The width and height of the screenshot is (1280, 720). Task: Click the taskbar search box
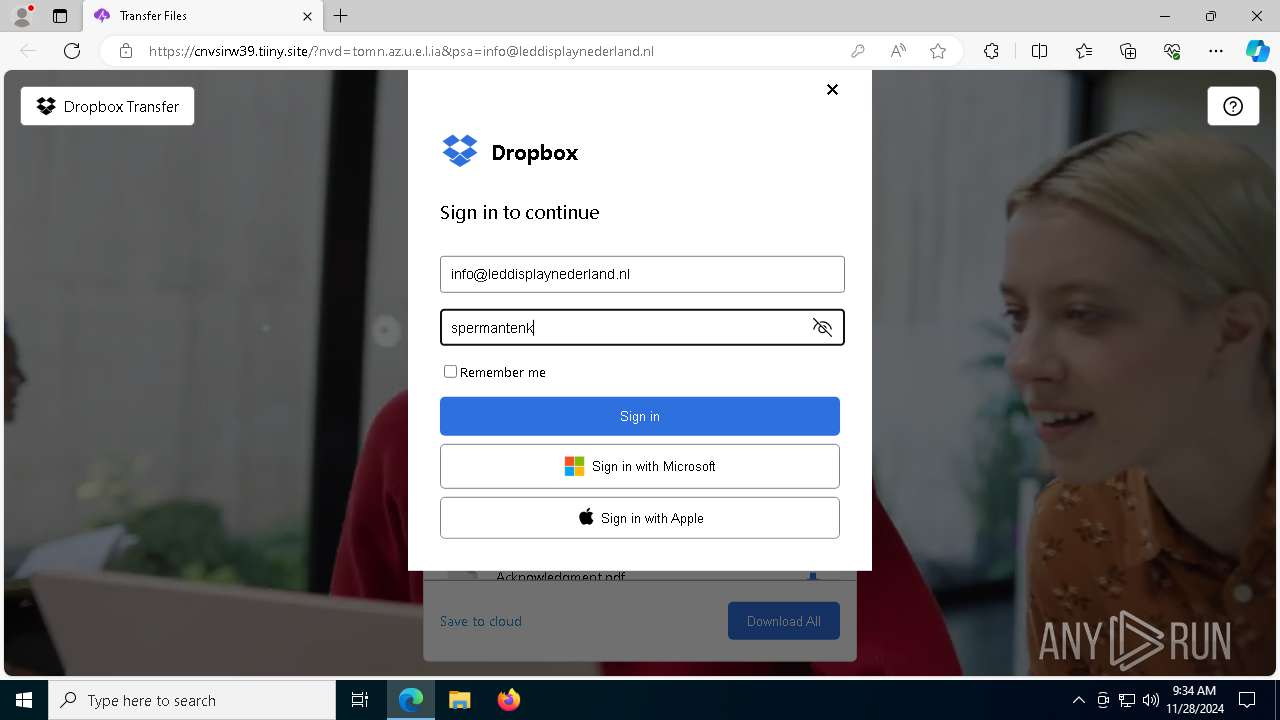192,700
